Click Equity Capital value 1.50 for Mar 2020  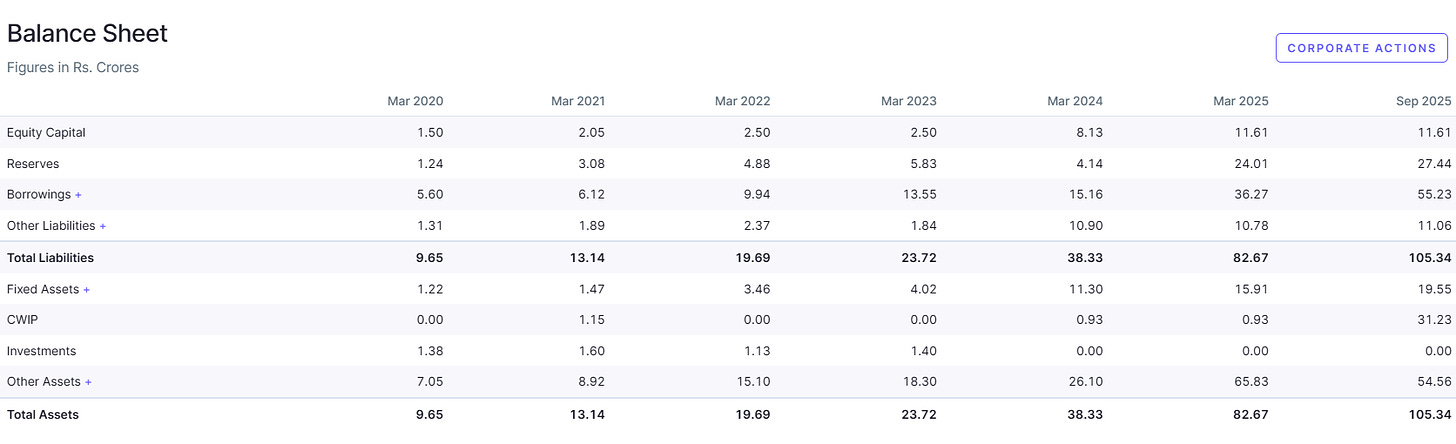click(x=430, y=133)
